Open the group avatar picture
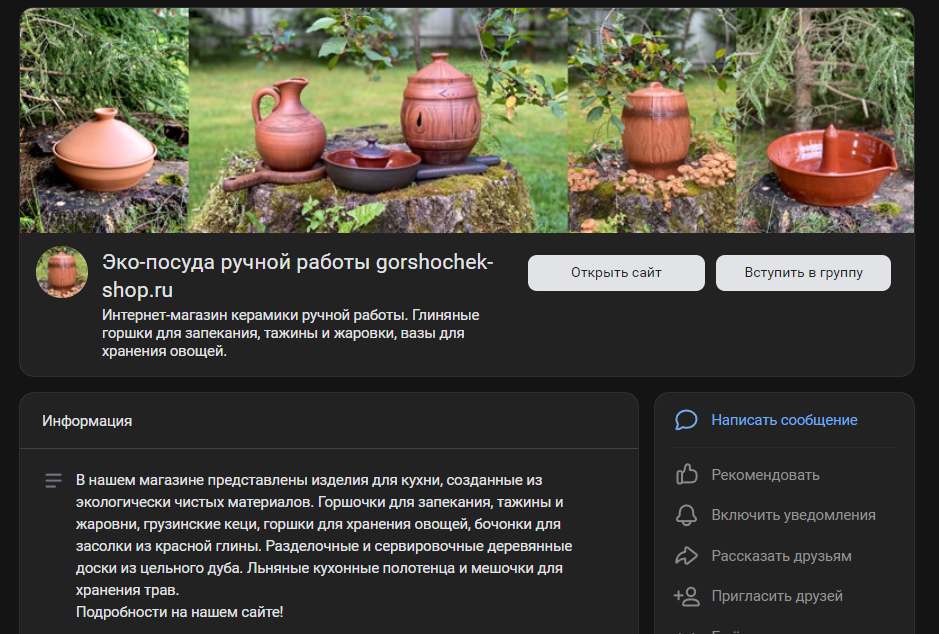 (x=62, y=272)
